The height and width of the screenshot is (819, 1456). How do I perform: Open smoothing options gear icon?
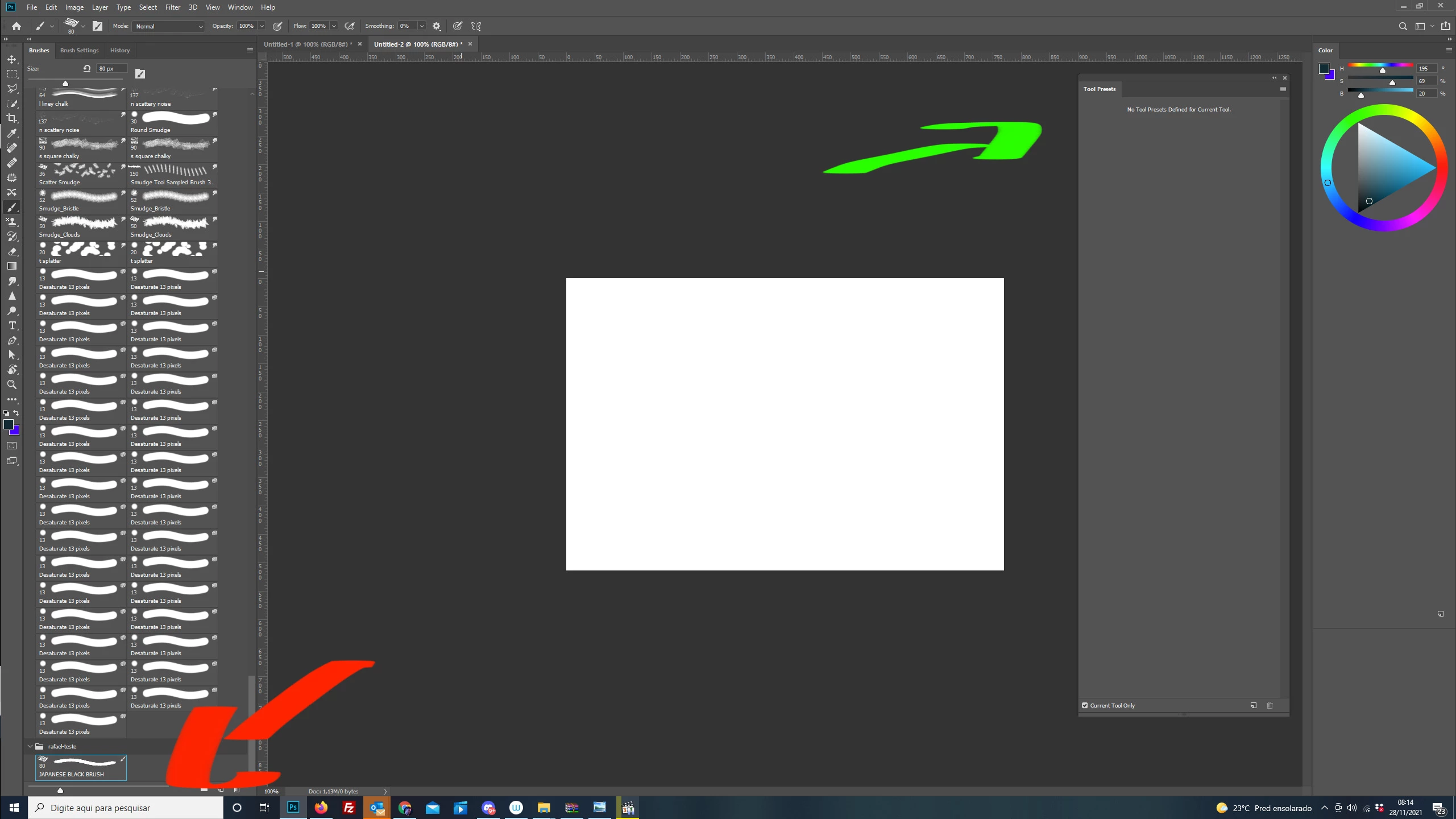click(x=437, y=26)
